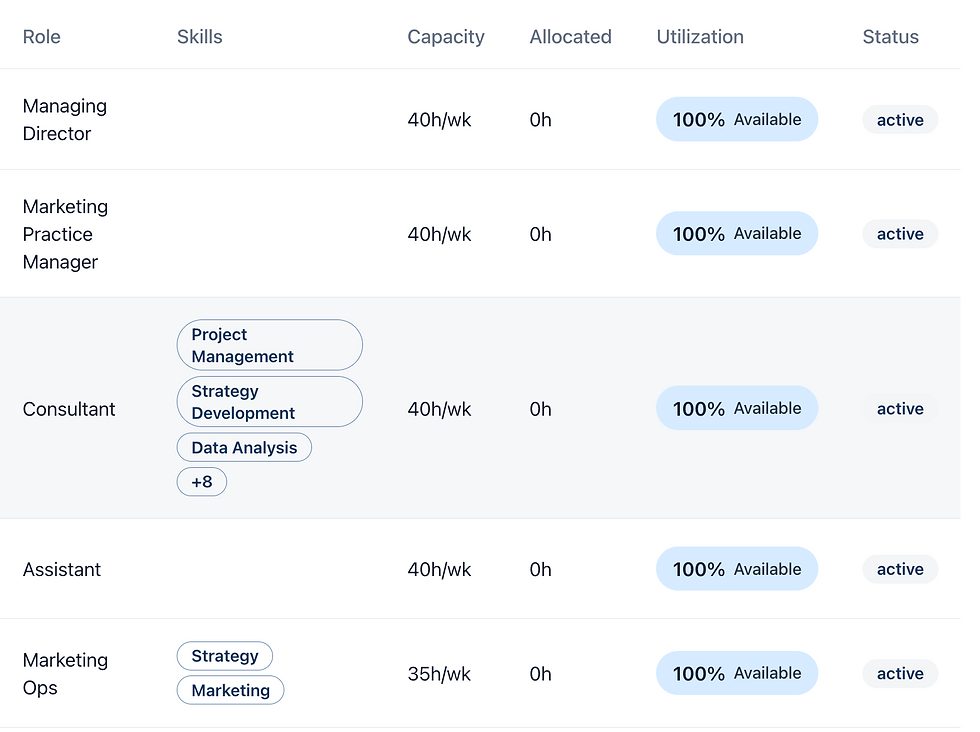Open the Consultant role row
The height and width of the screenshot is (732, 980).
[x=69, y=409]
